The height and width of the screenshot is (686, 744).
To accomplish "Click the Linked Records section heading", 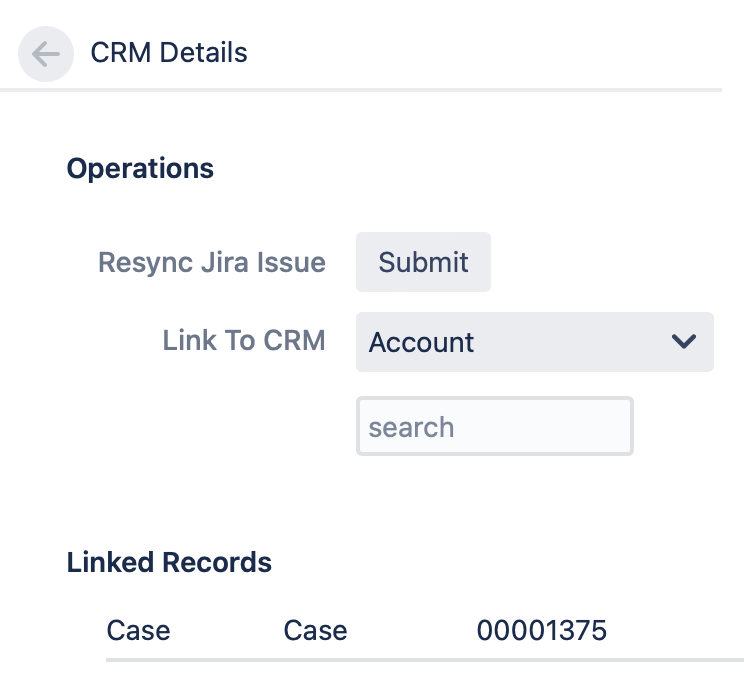I will 169,562.
